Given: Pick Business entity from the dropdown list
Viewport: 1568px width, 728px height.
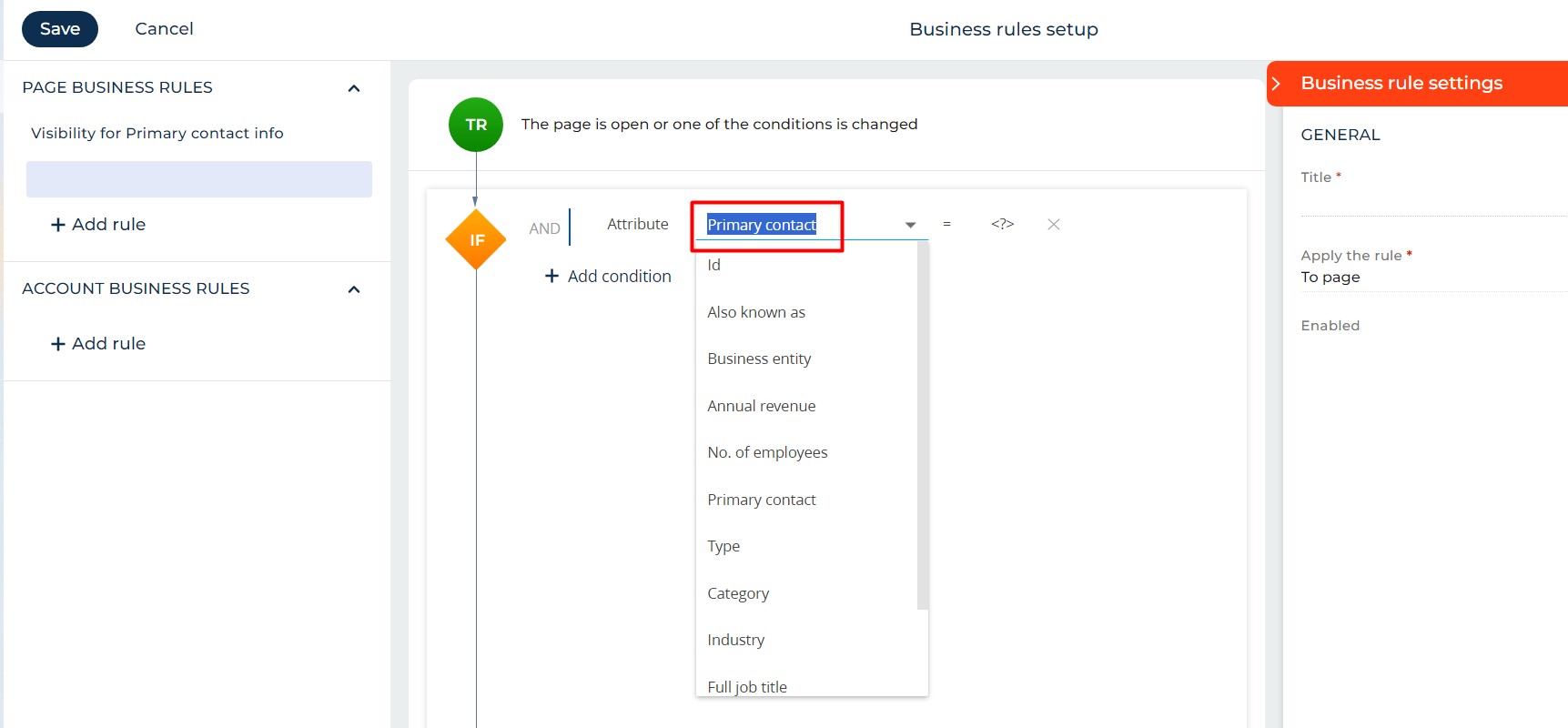Looking at the screenshot, I should (x=759, y=359).
